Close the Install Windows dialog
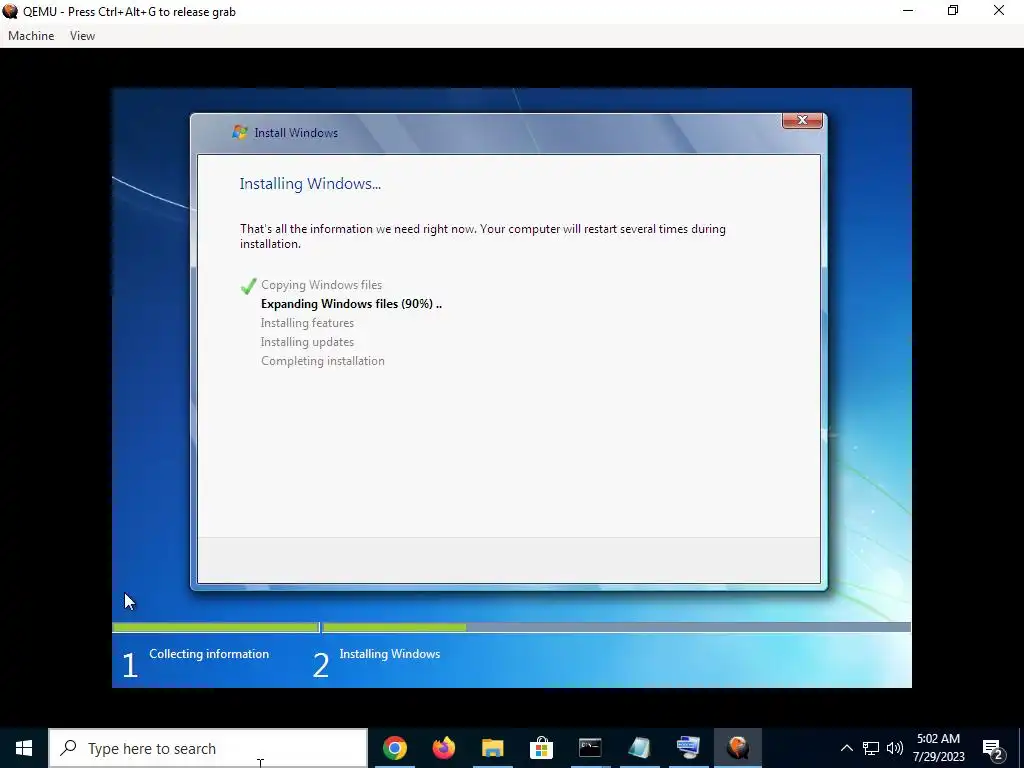Image resolution: width=1024 pixels, height=768 pixels. pyautogui.click(x=802, y=120)
